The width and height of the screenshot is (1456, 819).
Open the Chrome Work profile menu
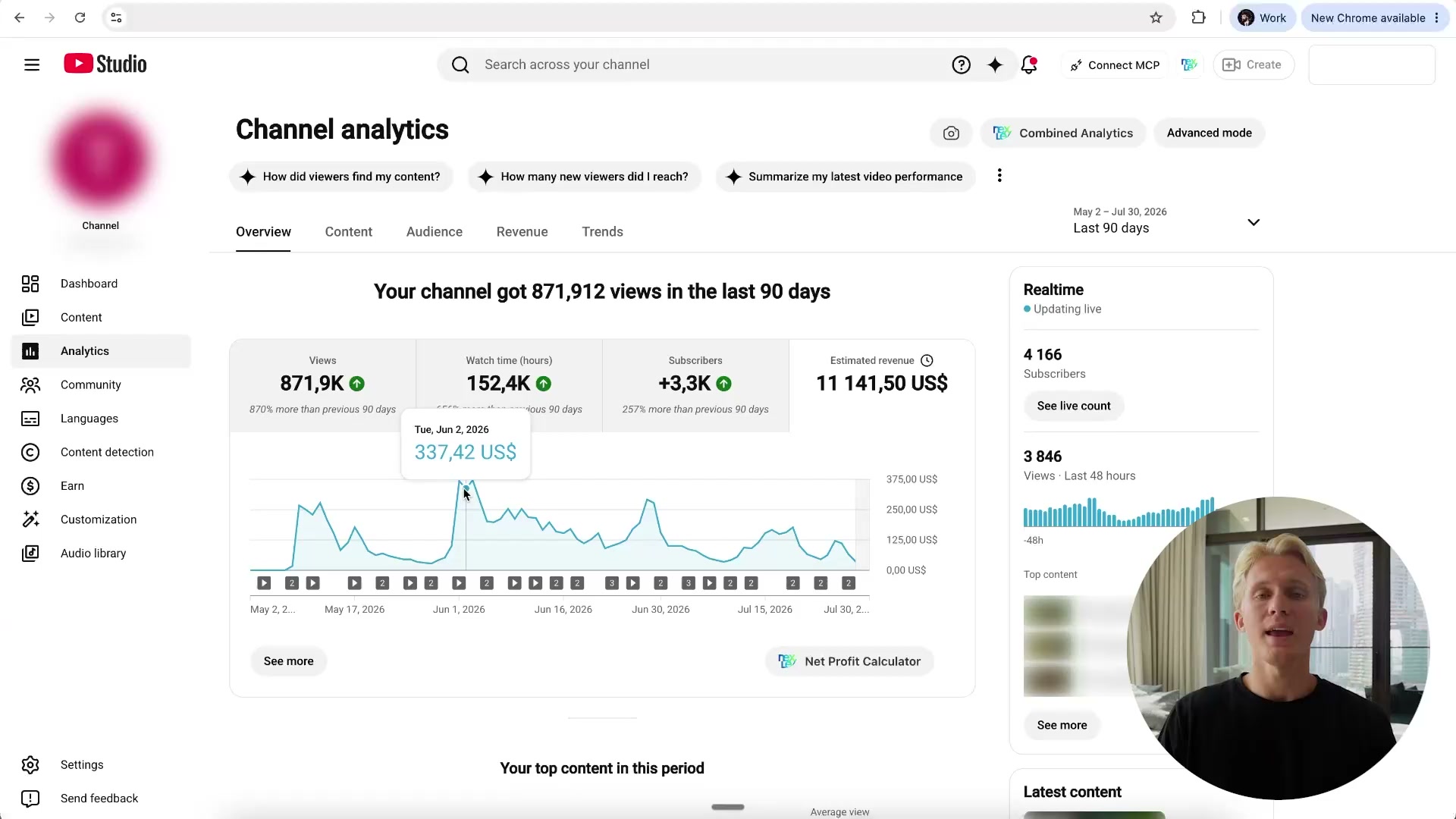(1262, 18)
